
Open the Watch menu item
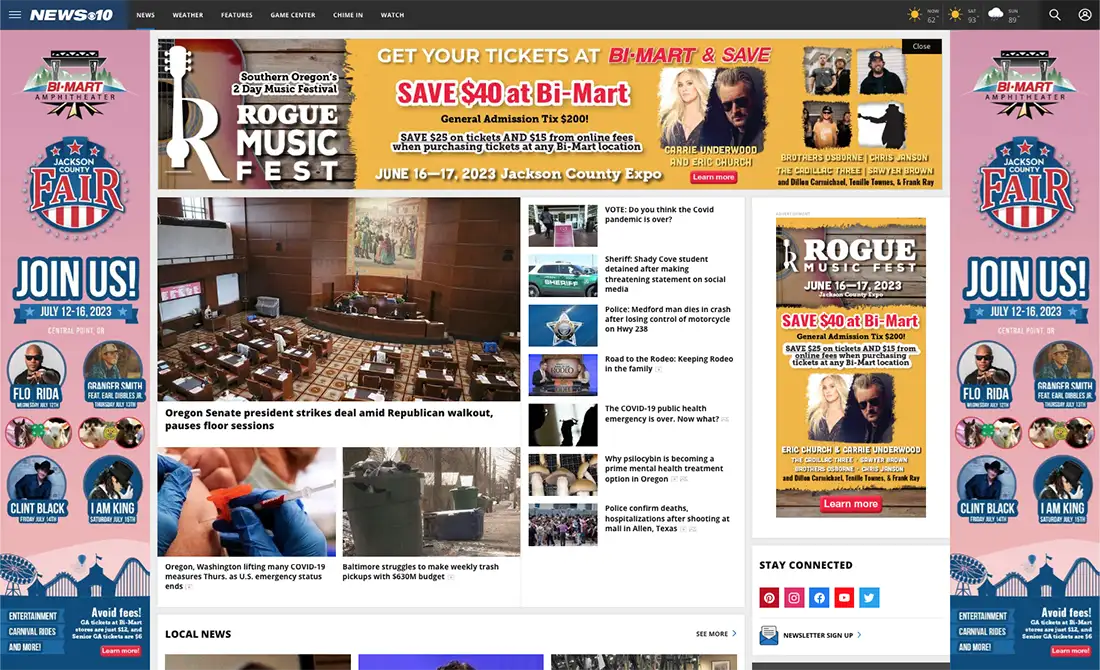click(x=392, y=15)
